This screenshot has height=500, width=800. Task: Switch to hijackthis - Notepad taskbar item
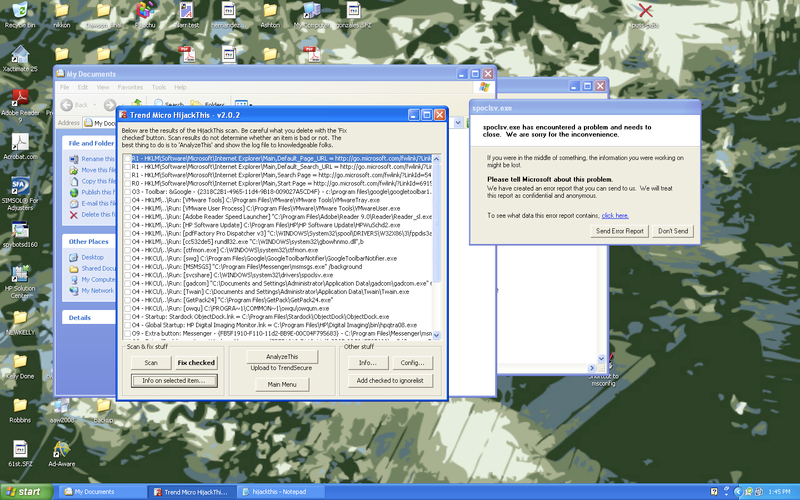(x=280, y=492)
